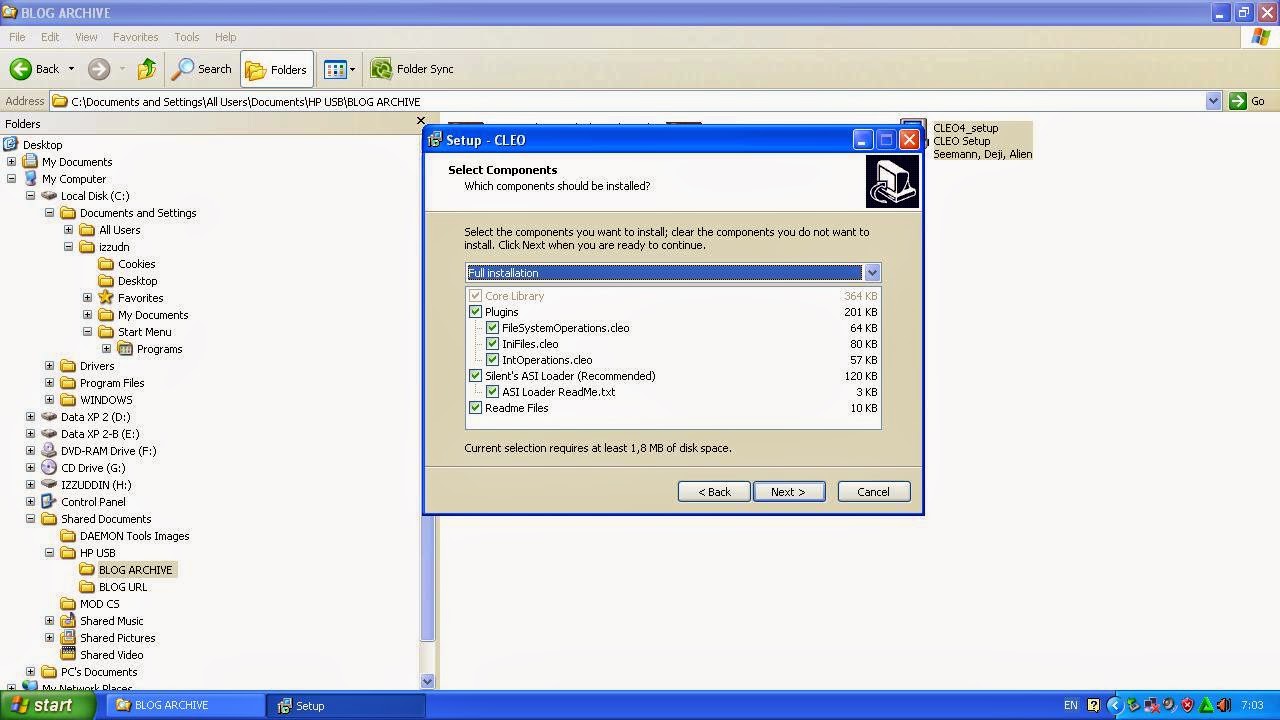The height and width of the screenshot is (720, 1280).
Task: Select Favorites star folder in tree
Action: [140, 298]
